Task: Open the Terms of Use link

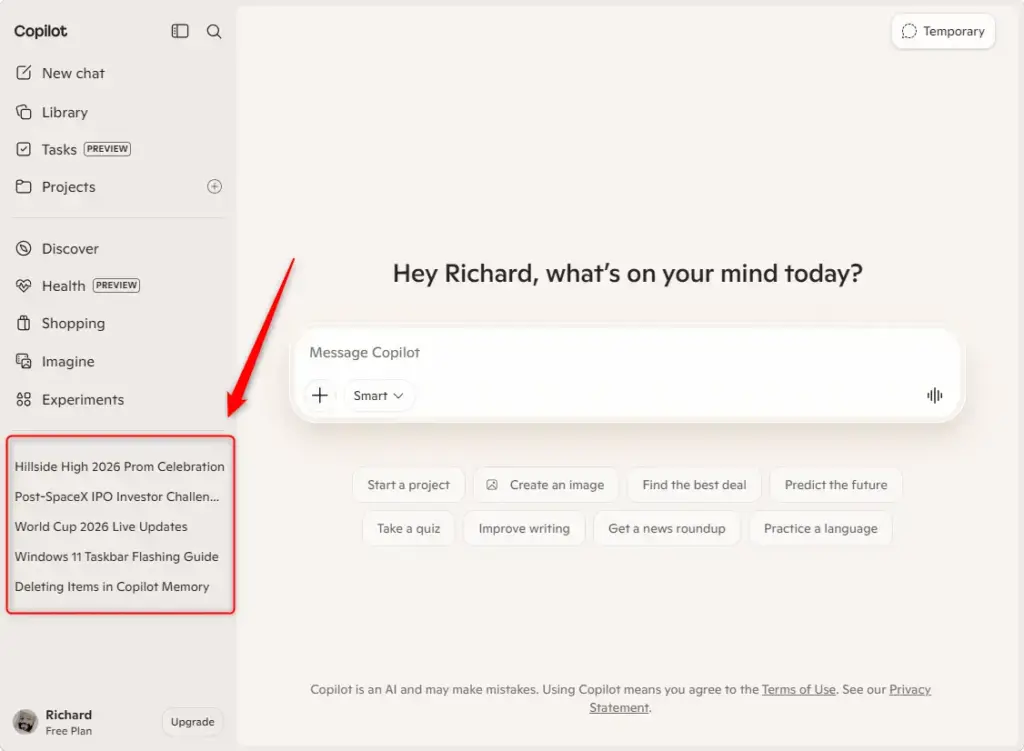Action: (x=799, y=690)
